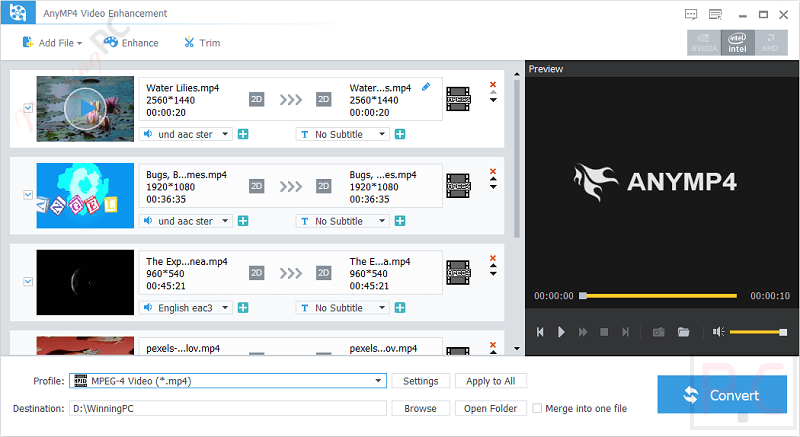
Task: Toggle checkbox for The Exp...nea.mp4
Action: click(28, 281)
